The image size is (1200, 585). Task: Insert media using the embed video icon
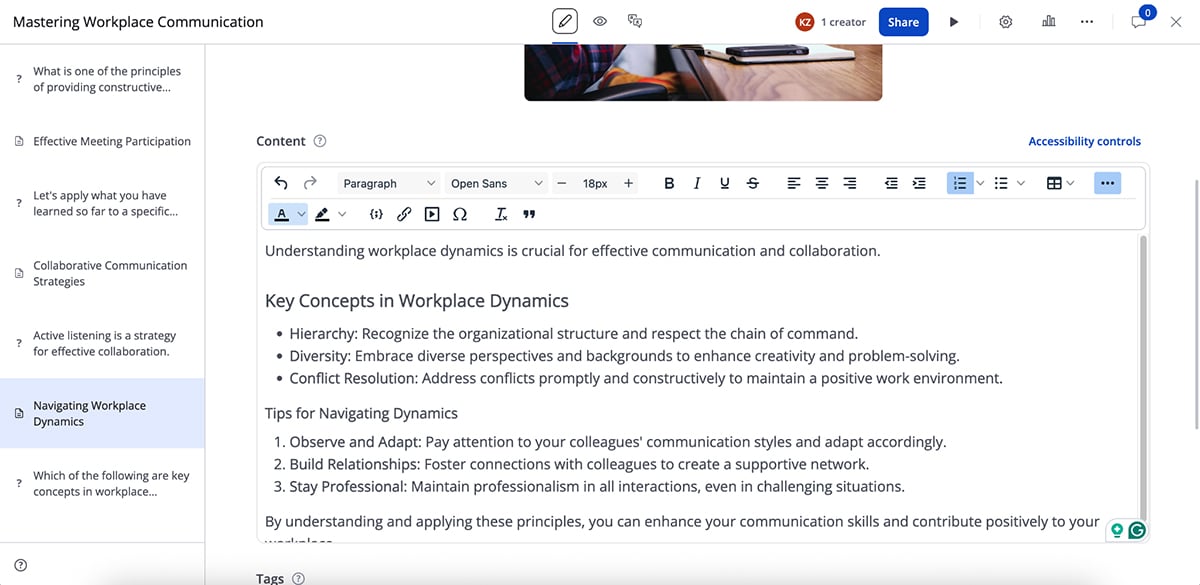pyautogui.click(x=432, y=213)
